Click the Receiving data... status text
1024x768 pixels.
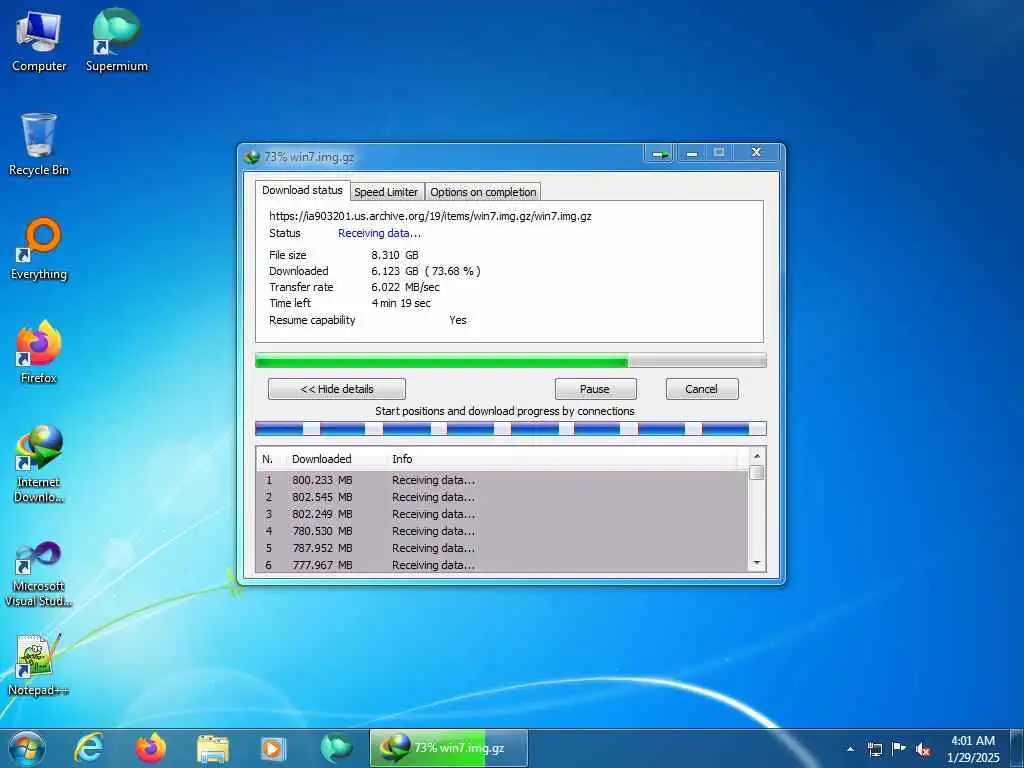(379, 233)
